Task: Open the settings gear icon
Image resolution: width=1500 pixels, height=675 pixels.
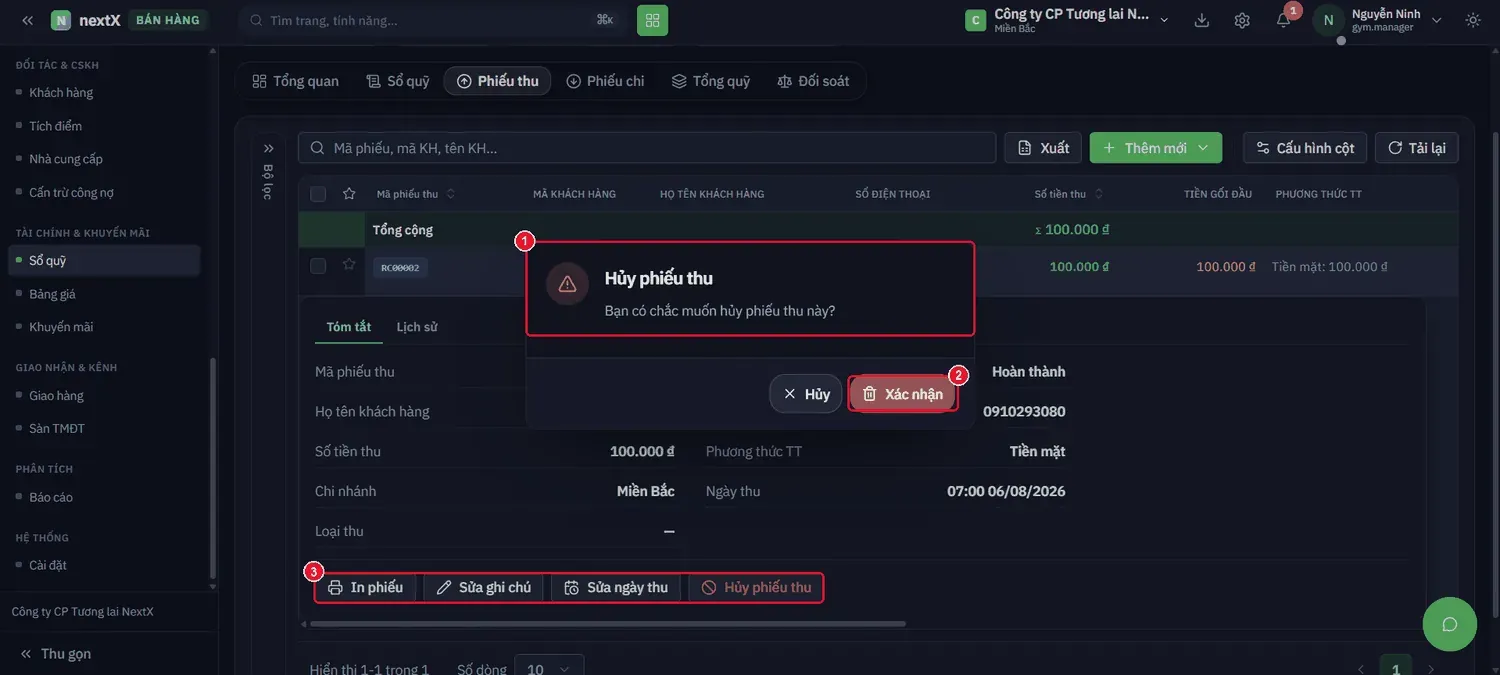Action: click(1242, 20)
